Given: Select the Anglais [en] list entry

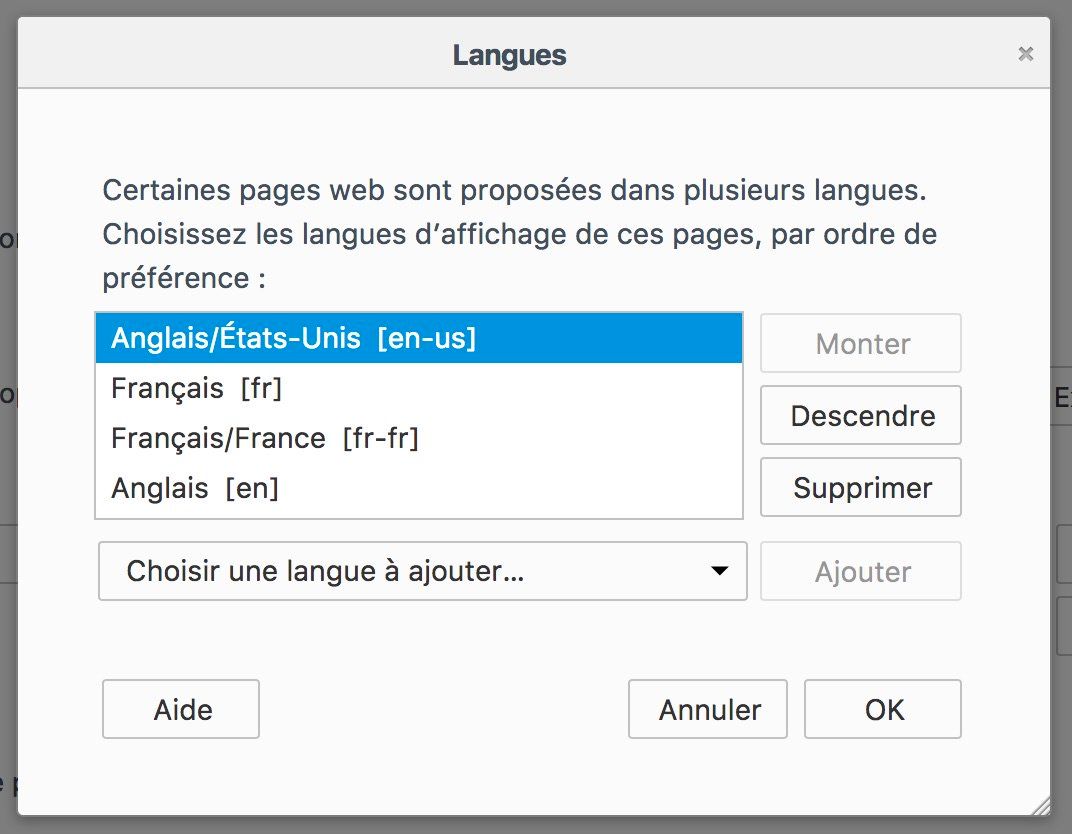Looking at the screenshot, I should tap(418, 488).
